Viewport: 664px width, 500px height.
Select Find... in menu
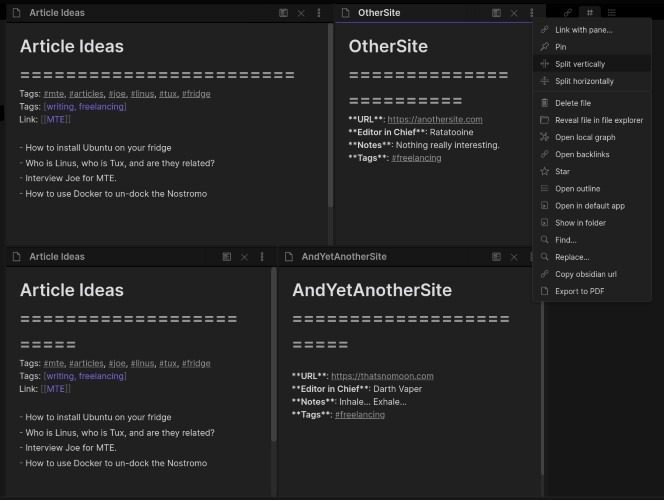coord(592,240)
